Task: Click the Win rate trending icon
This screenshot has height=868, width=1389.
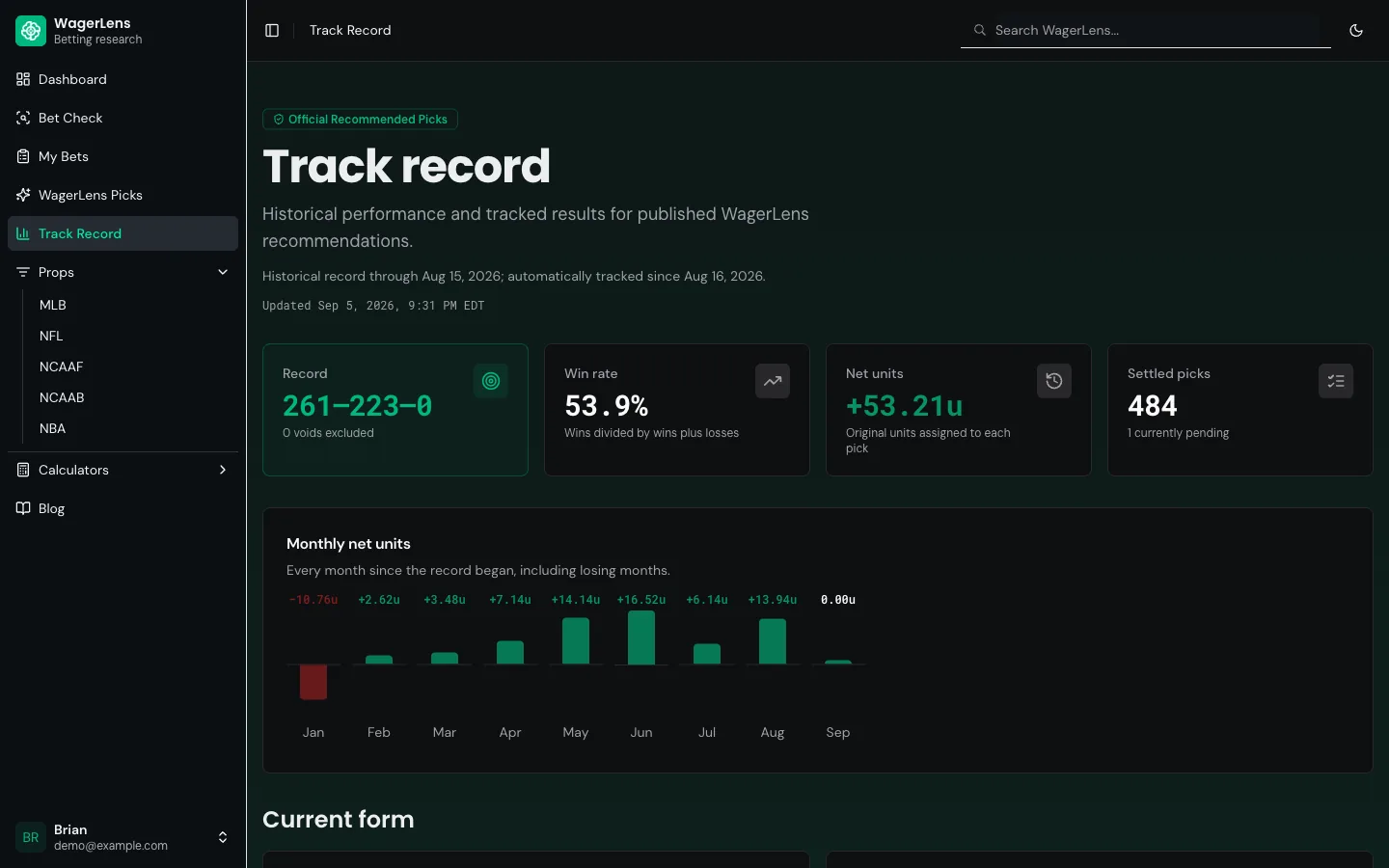Action: tap(773, 381)
